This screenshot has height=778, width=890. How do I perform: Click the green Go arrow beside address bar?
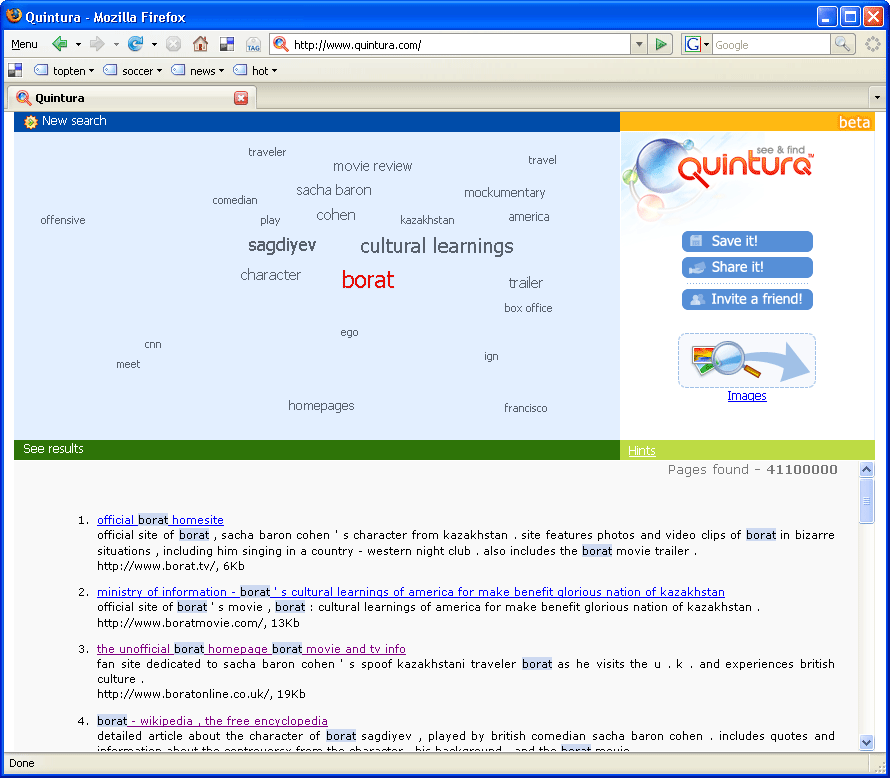click(661, 44)
